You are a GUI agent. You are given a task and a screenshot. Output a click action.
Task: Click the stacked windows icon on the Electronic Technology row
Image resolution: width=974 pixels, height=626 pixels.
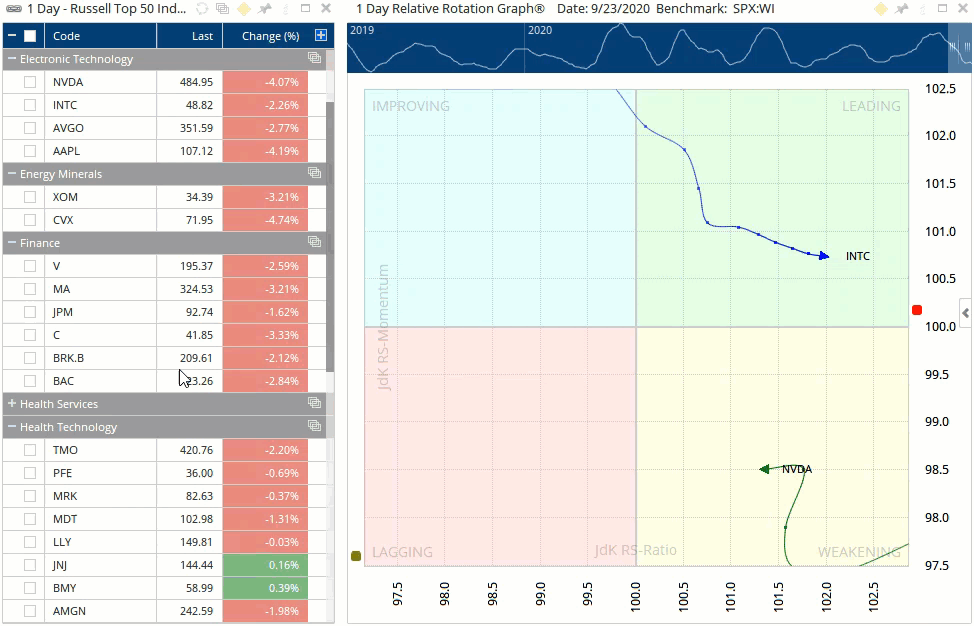pyautogui.click(x=314, y=58)
